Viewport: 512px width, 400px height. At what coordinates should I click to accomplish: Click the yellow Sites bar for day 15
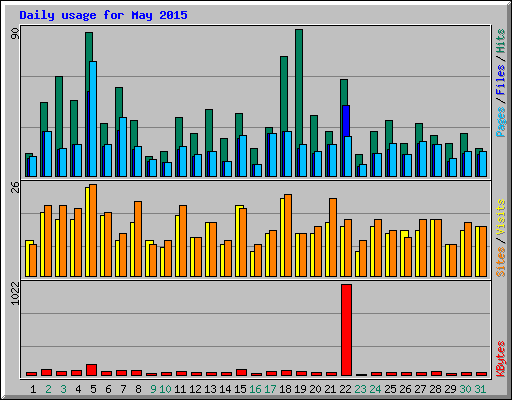point(239,241)
